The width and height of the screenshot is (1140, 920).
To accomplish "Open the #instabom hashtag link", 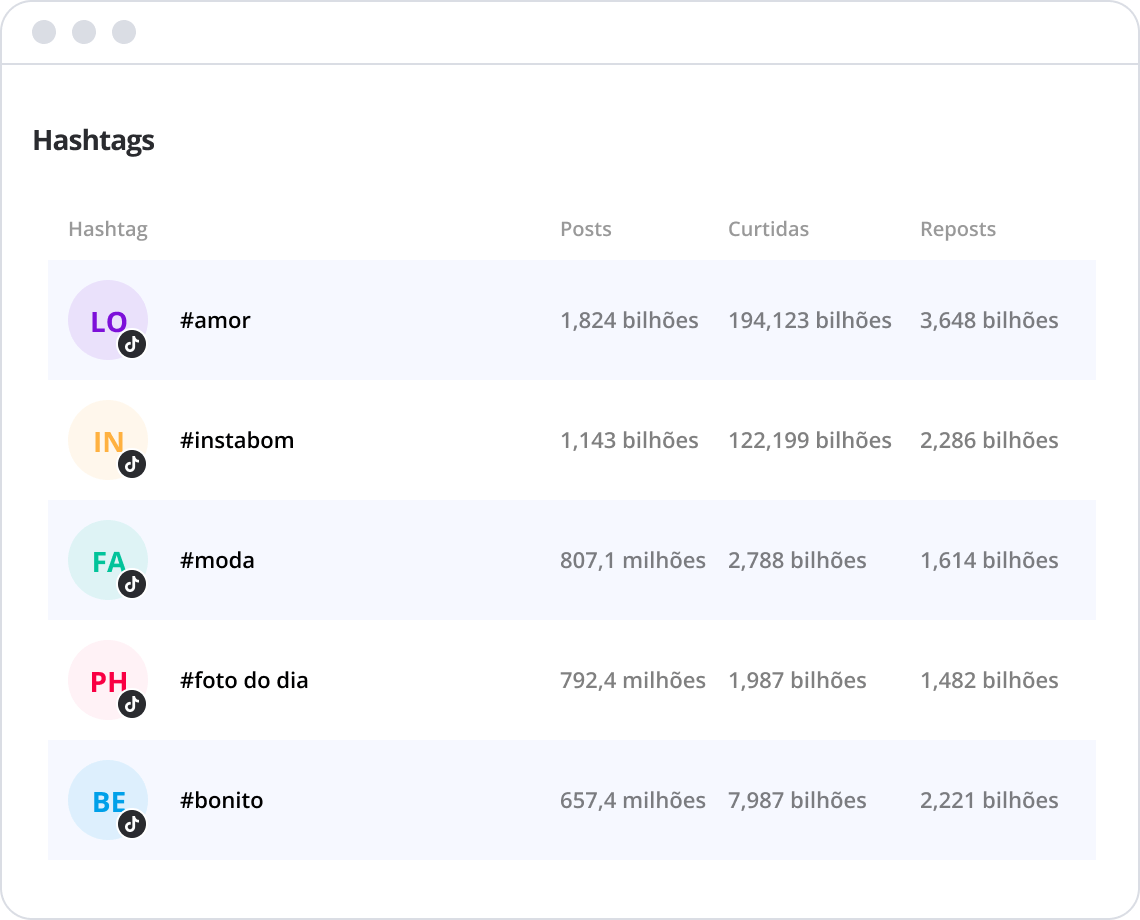I will [x=237, y=441].
